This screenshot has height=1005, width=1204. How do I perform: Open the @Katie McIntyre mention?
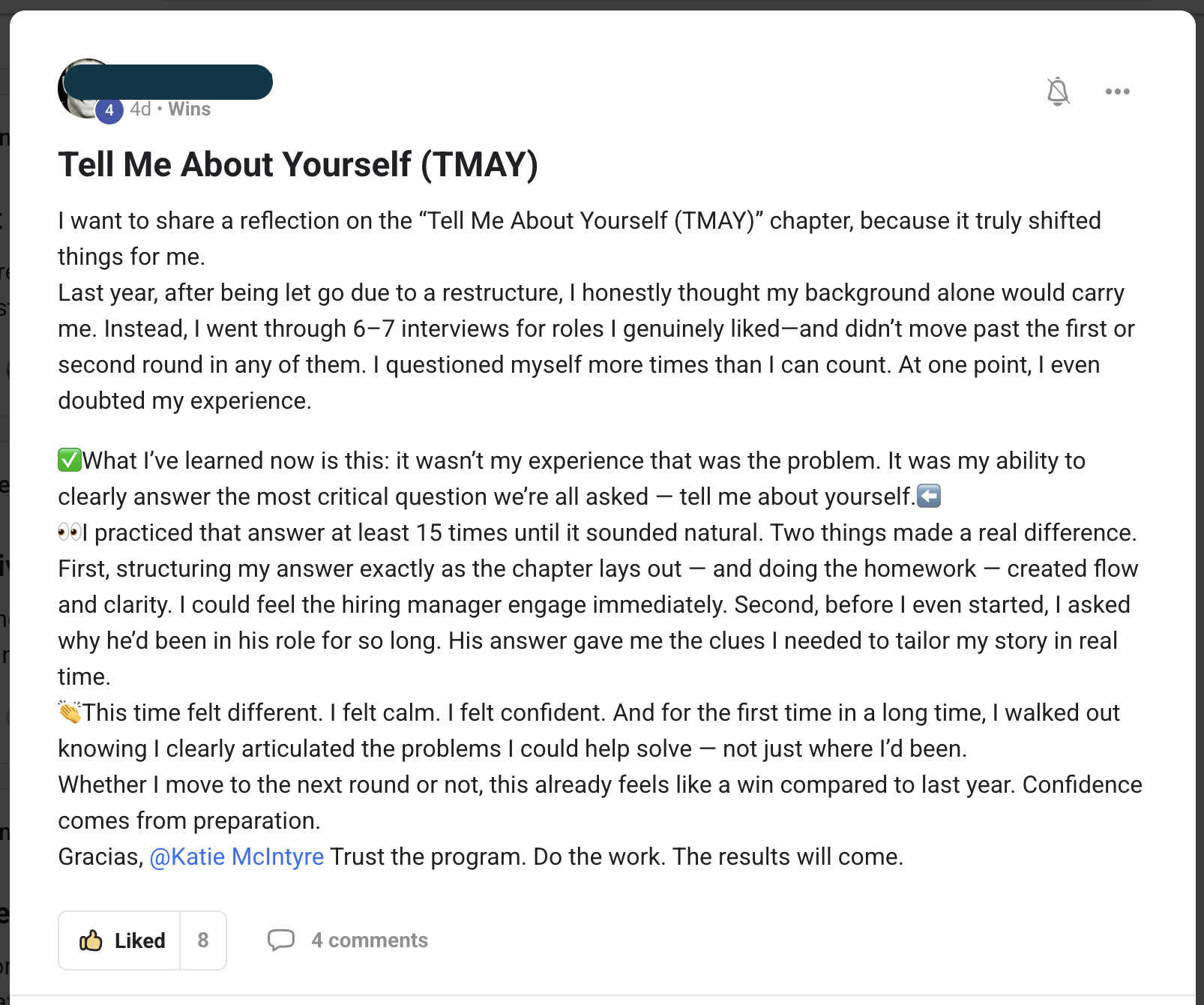click(x=237, y=856)
